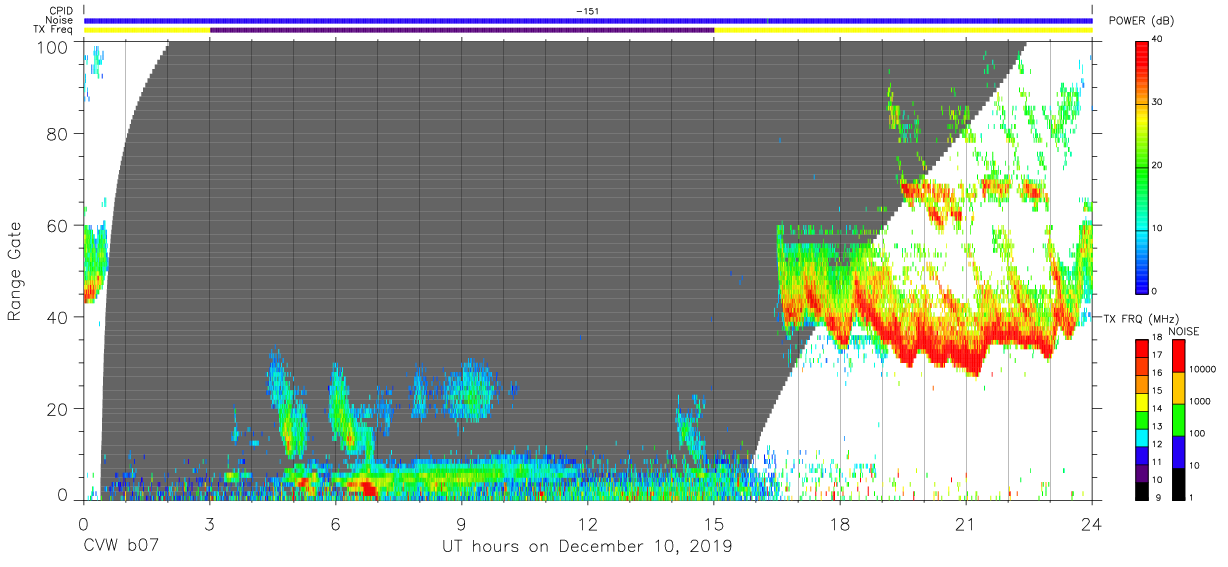Click the TX FRQ (MHz) color scale
The height and width of the screenshot is (567, 1228).
(x=1142, y=418)
